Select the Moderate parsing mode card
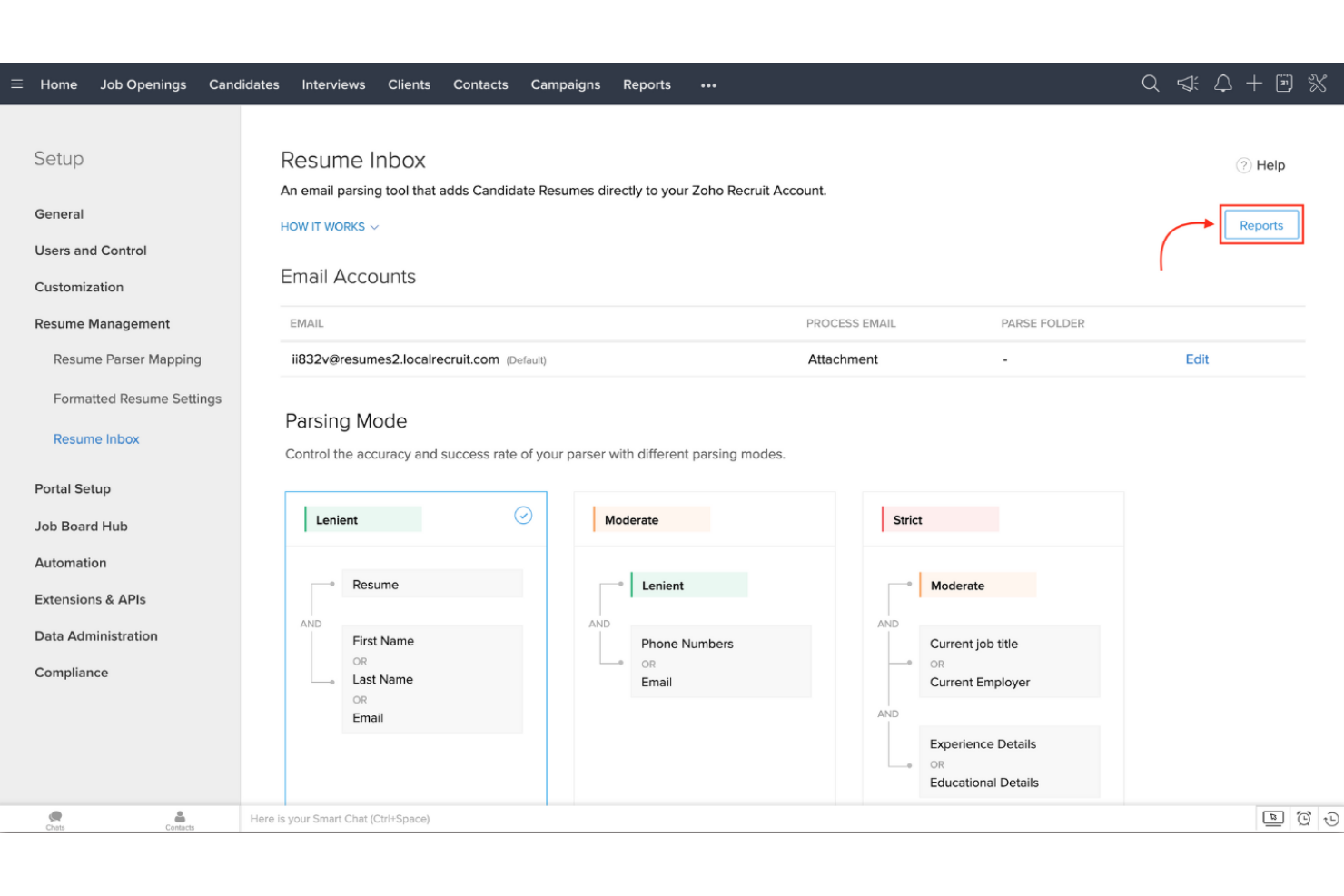 tap(704, 518)
